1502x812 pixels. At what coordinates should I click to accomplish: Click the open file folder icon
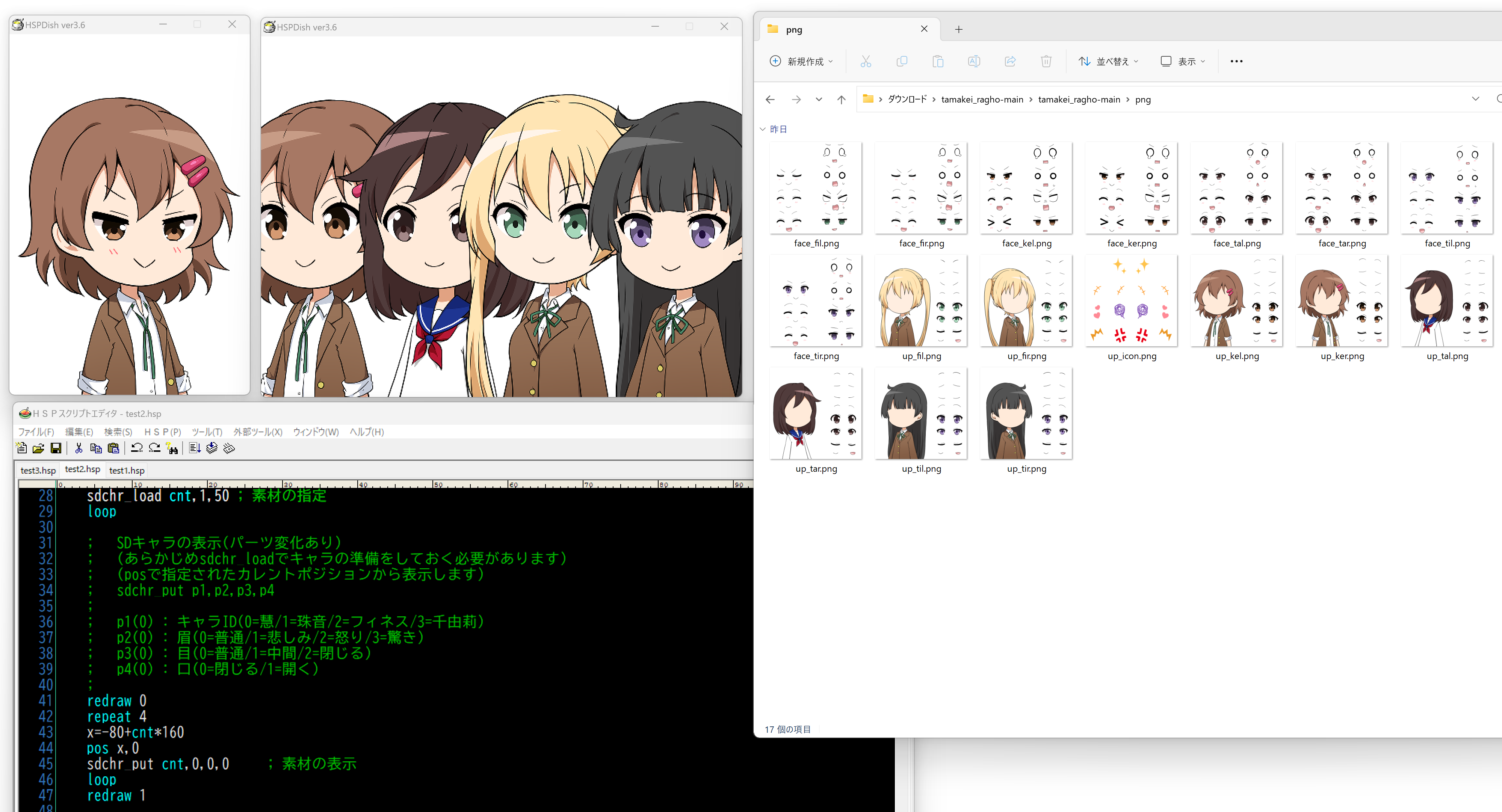[x=38, y=448]
